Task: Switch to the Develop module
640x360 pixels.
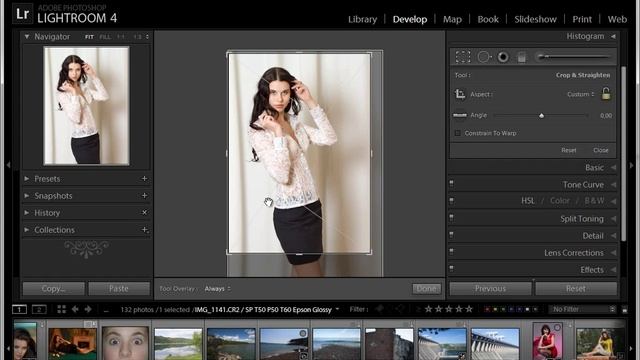Action: (x=410, y=19)
